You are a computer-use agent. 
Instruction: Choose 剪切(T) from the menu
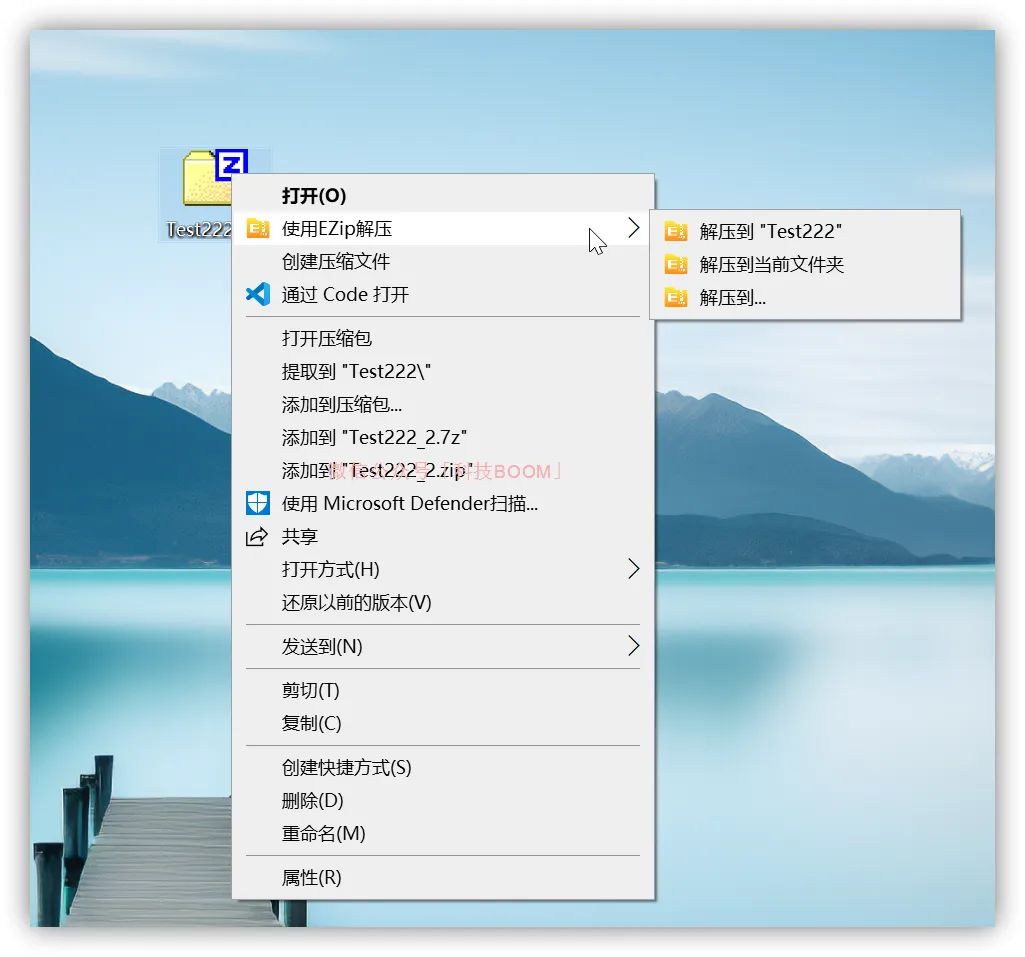(443, 690)
